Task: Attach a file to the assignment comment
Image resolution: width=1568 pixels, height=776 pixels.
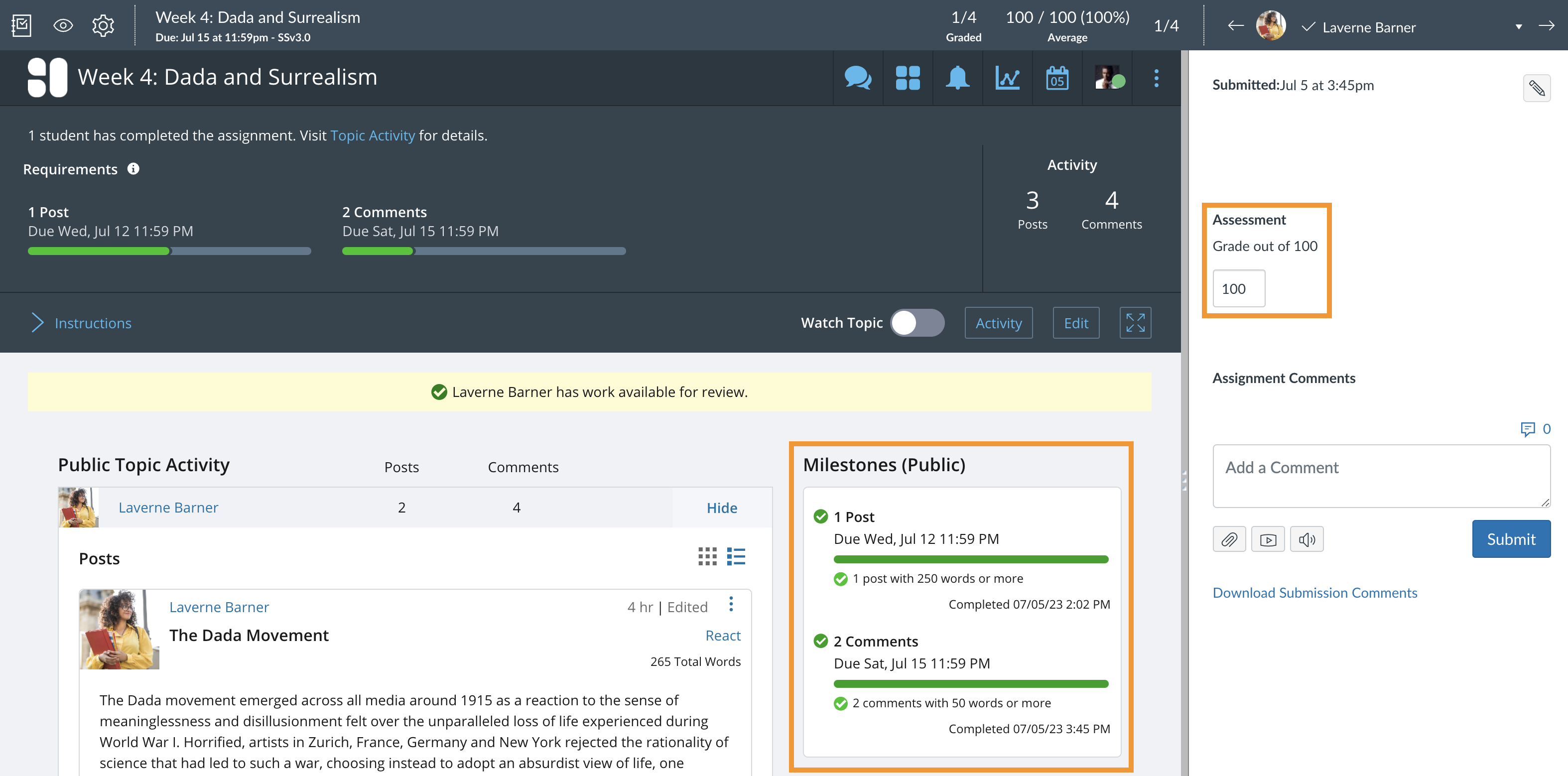Action: point(1229,538)
